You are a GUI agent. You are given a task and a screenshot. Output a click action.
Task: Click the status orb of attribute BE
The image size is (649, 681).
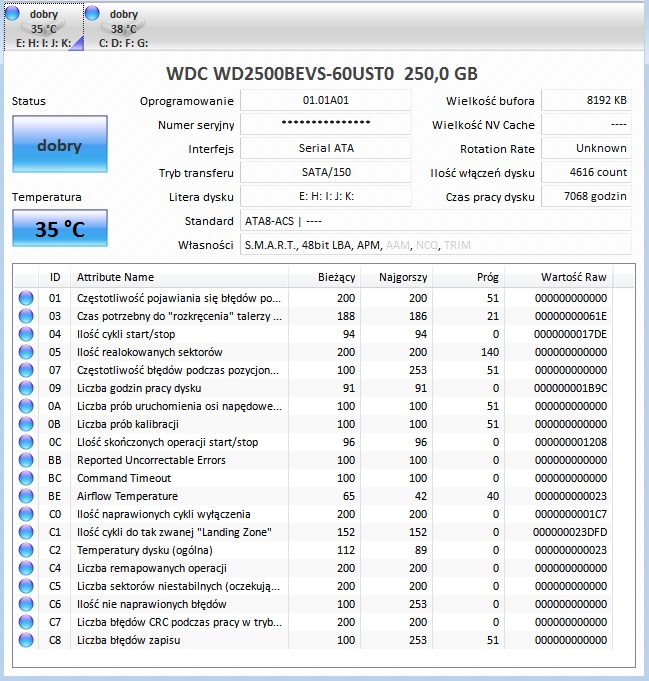(26, 496)
